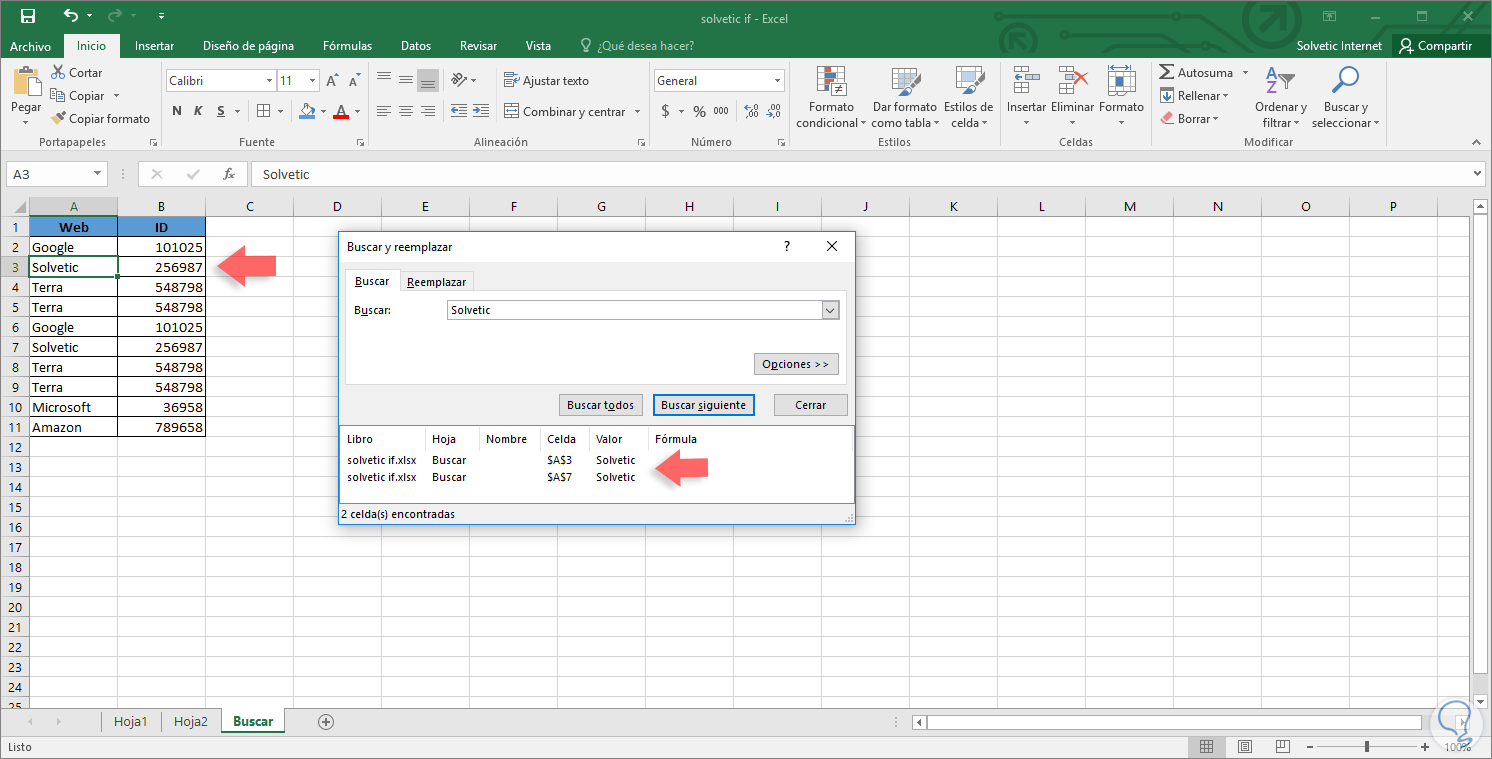Switch to the Reemplazar tab
This screenshot has height=759, width=1492.
[x=436, y=282]
